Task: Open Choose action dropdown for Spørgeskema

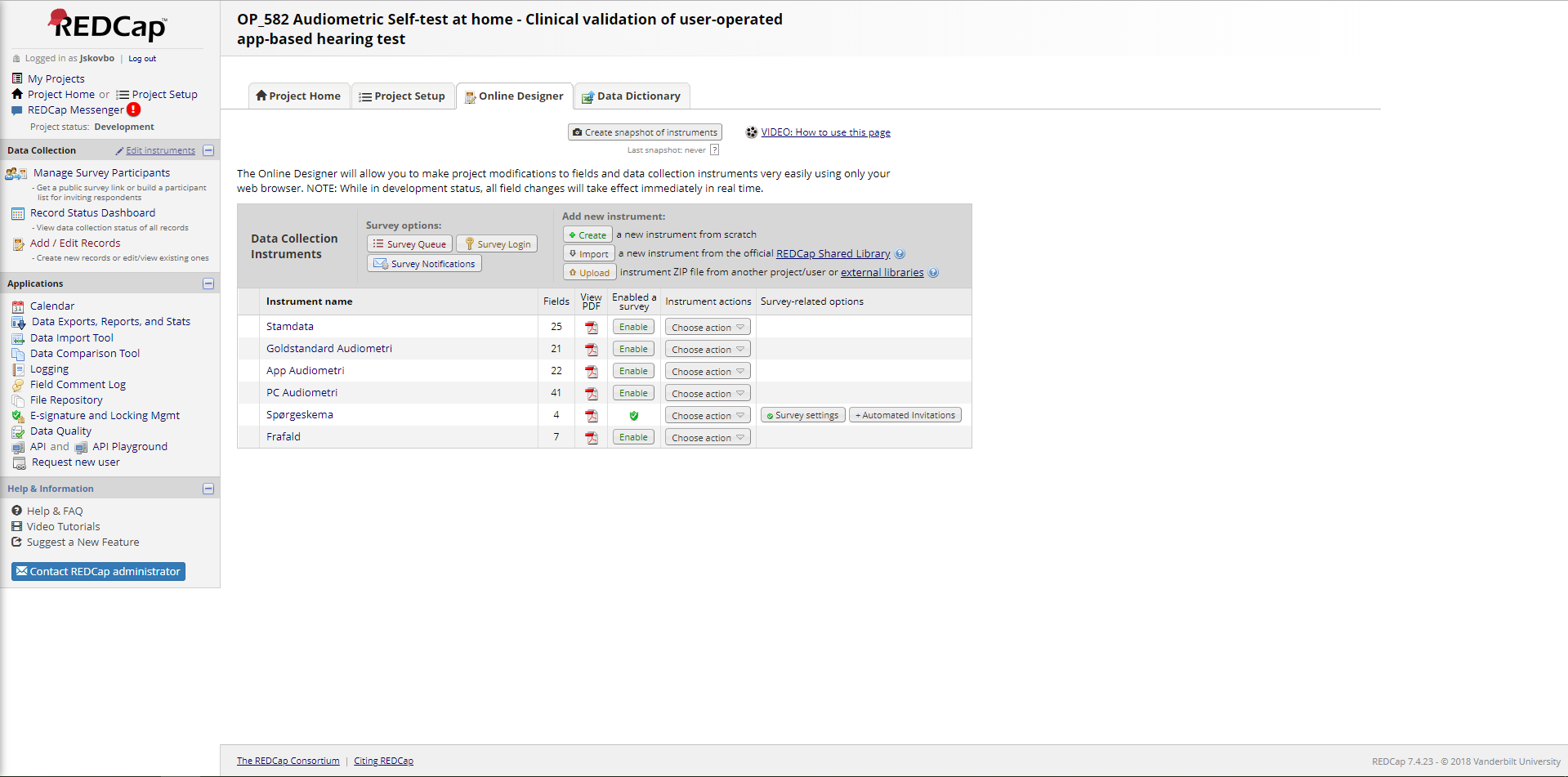Action: (708, 415)
